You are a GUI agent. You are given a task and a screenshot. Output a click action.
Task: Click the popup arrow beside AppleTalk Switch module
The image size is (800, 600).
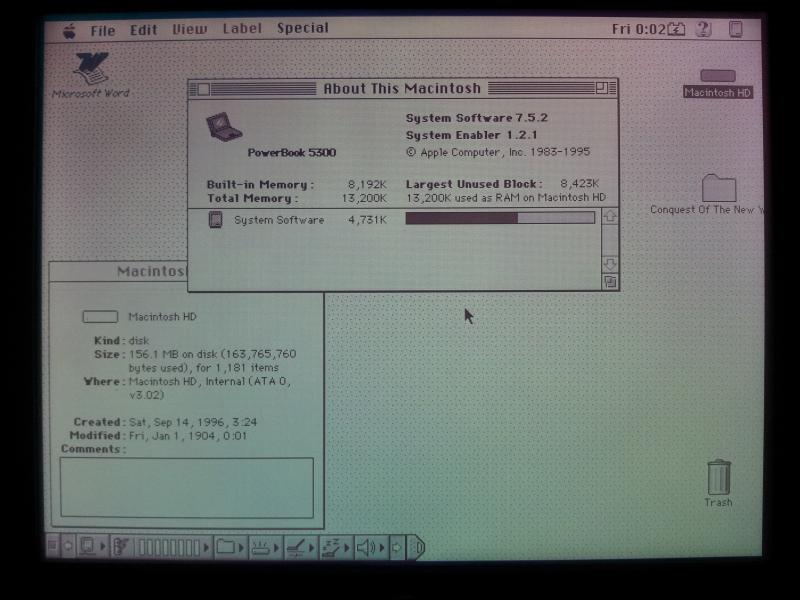[x=103, y=547]
